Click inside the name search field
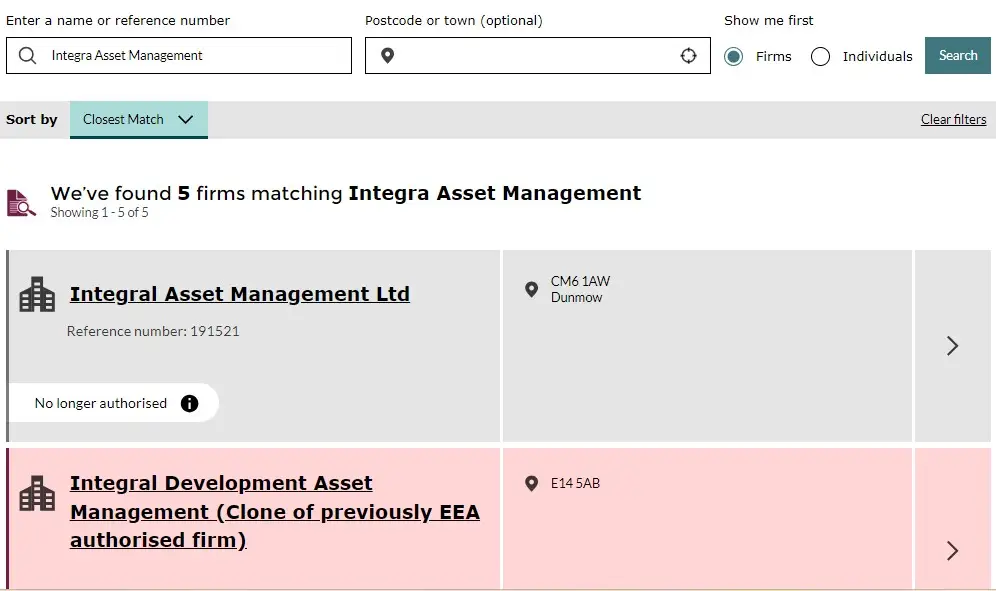This screenshot has height=591, width=996. (180, 56)
